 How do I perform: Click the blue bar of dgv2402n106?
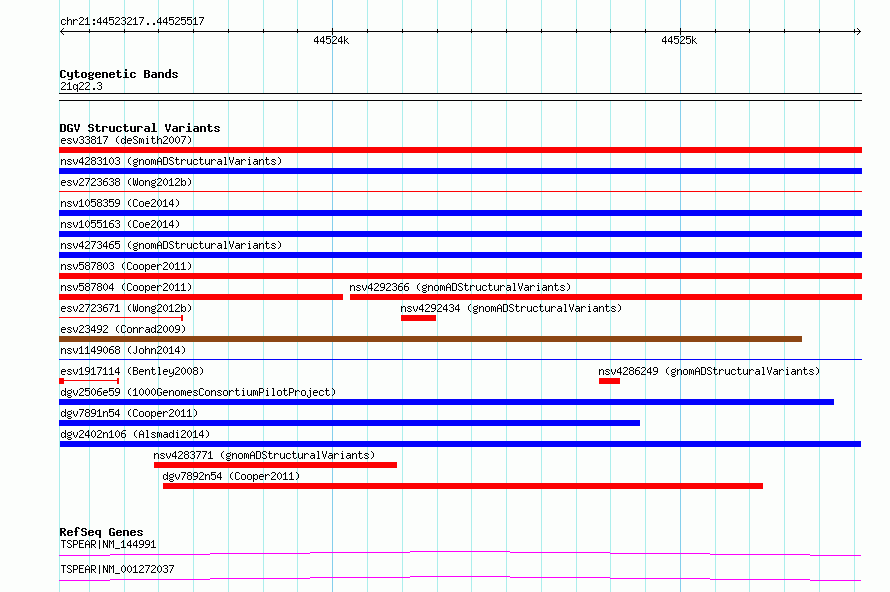[x=460, y=444]
